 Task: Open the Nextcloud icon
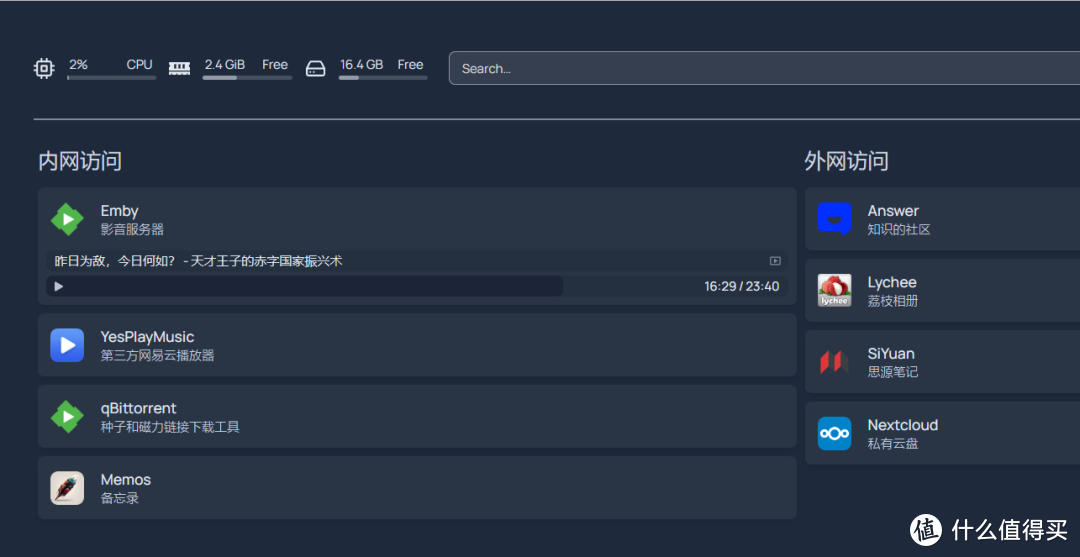click(x=834, y=434)
